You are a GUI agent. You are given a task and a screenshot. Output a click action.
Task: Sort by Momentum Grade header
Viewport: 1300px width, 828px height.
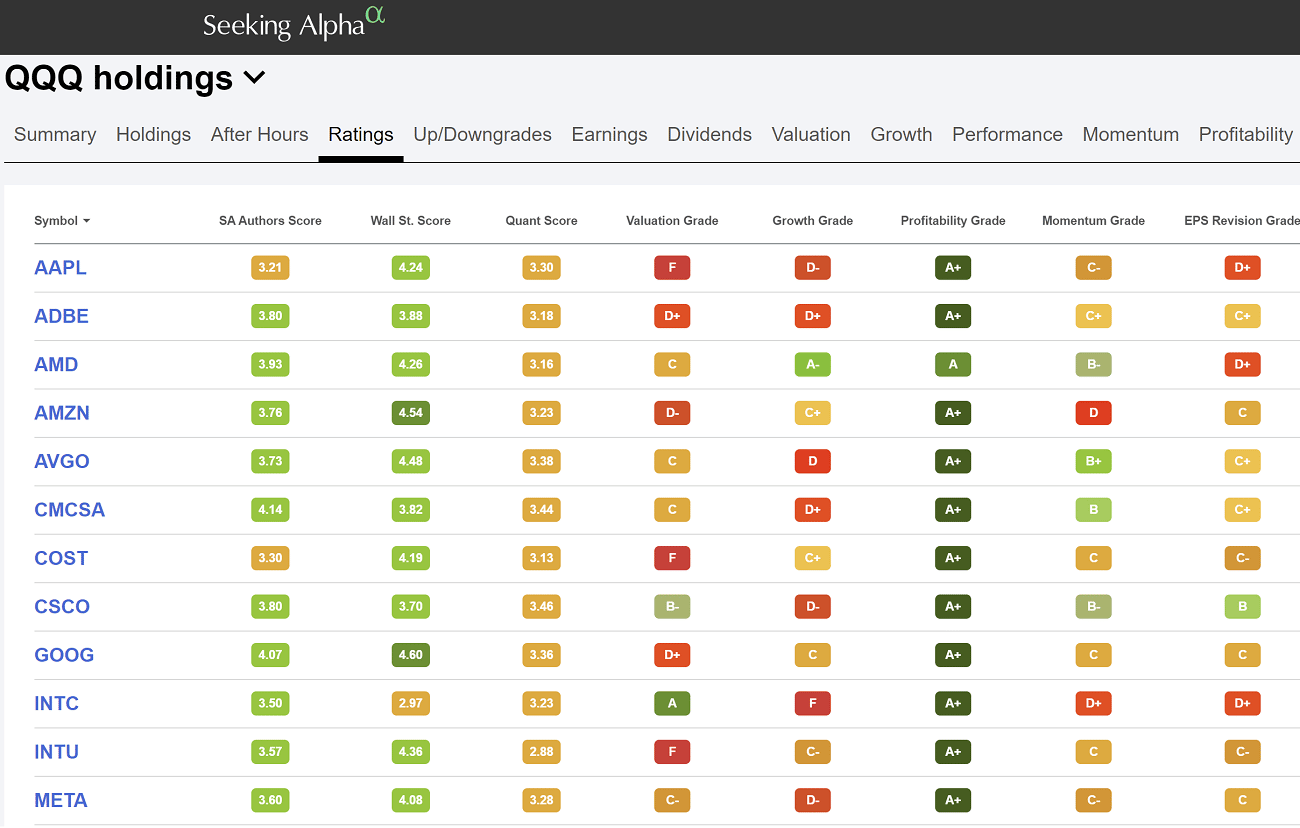[1093, 221]
